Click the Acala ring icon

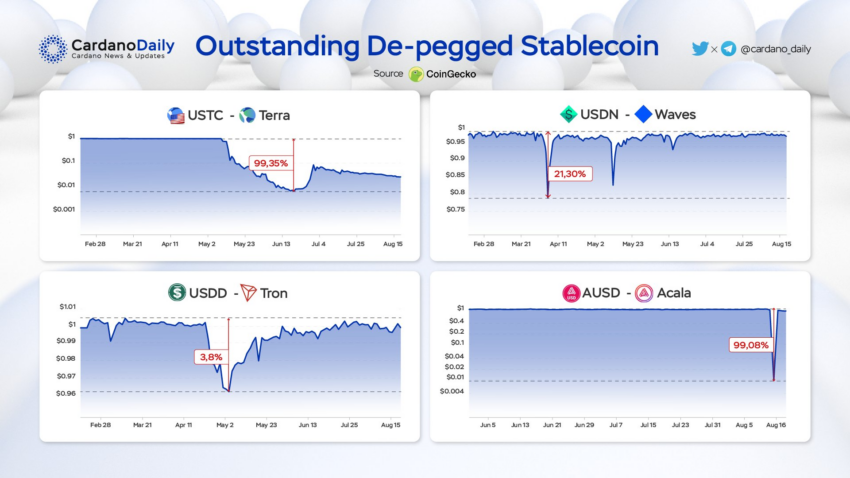643,293
